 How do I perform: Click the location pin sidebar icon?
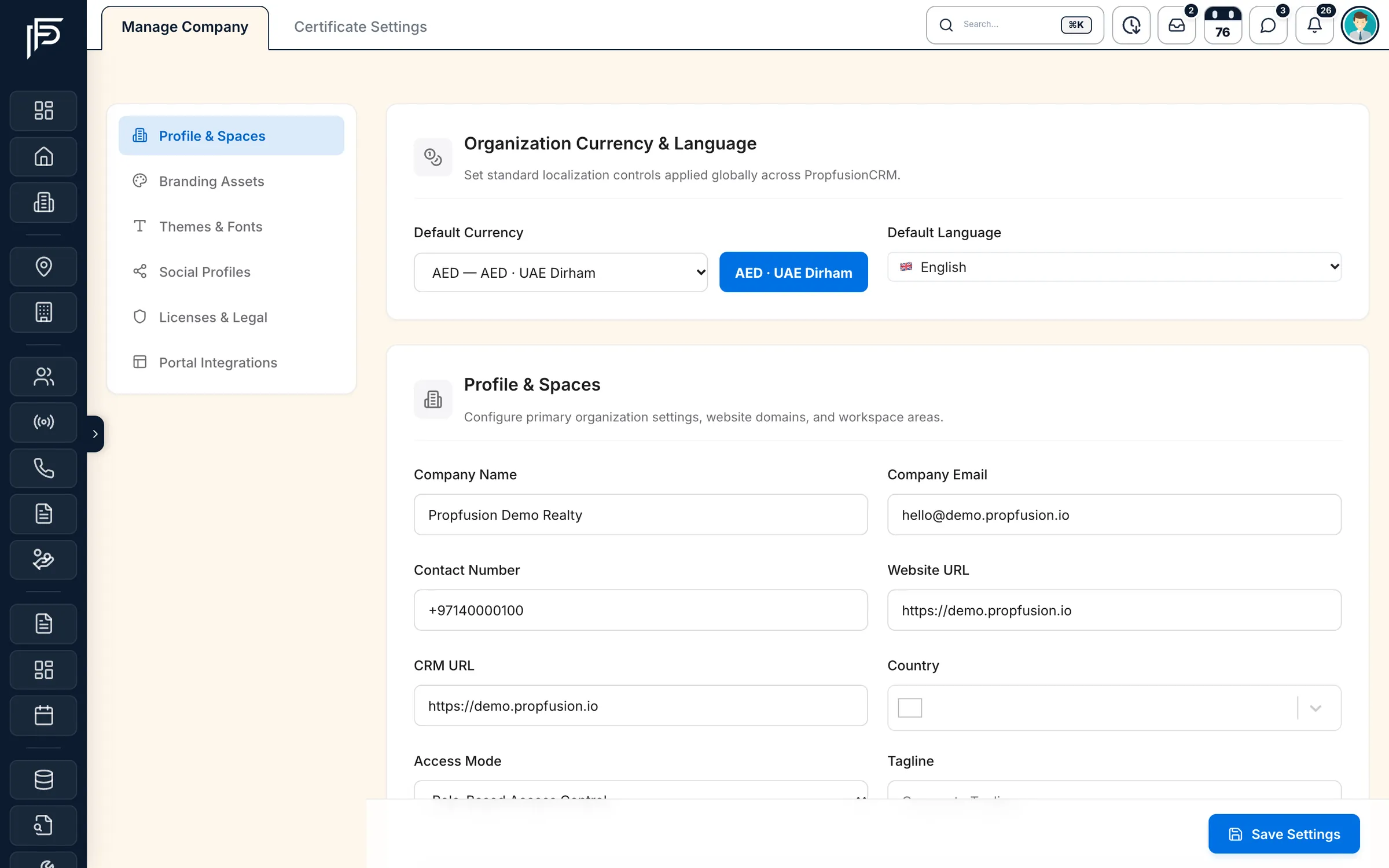43,267
